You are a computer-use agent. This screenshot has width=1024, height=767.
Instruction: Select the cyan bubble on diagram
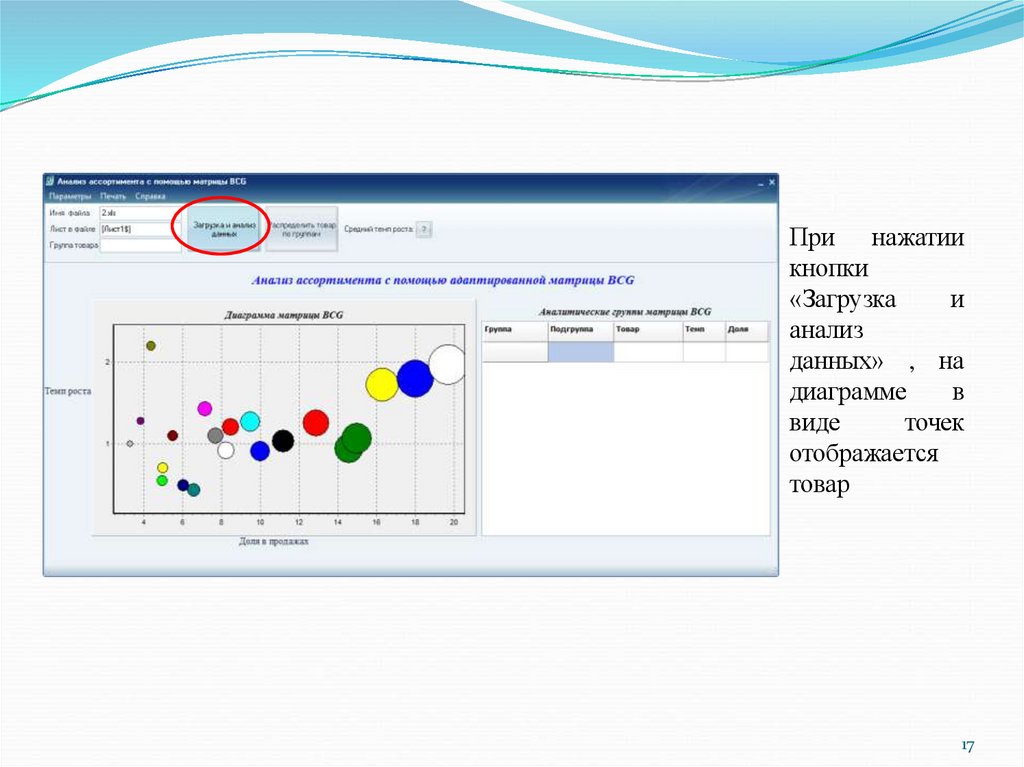point(250,421)
